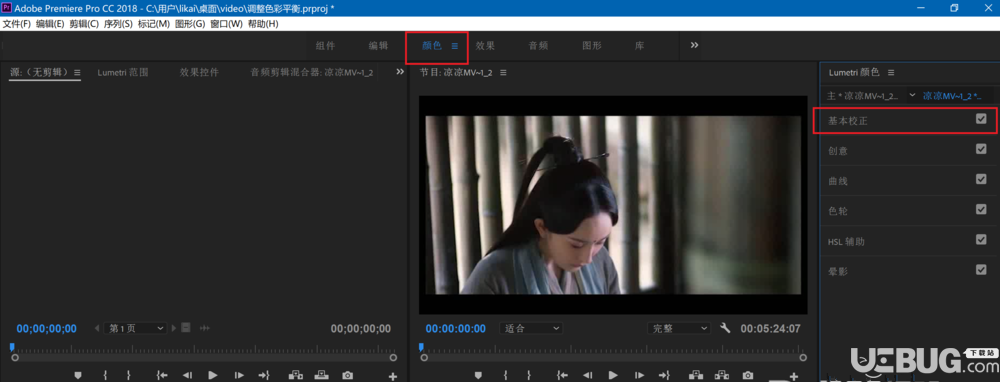1000x382 pixels.
Task: Switch to 音频 workspace
Action: 538,46
